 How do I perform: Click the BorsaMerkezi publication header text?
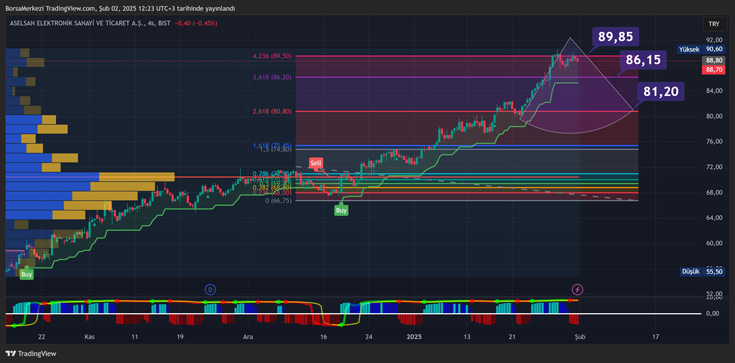click(x=120, y=8)
